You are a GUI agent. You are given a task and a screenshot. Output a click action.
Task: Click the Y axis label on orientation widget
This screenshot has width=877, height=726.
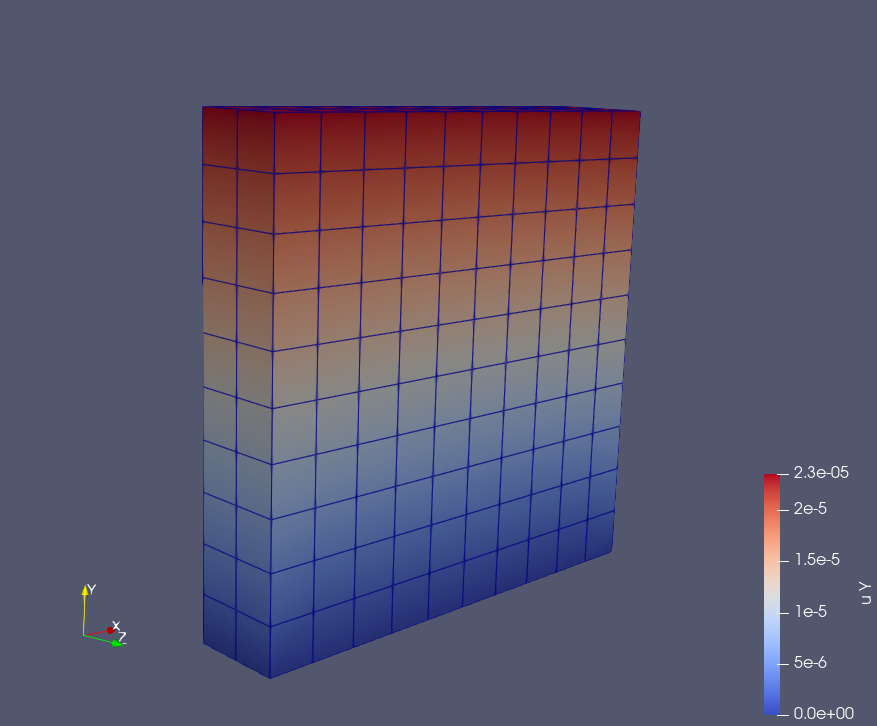(x=92, y=589)
